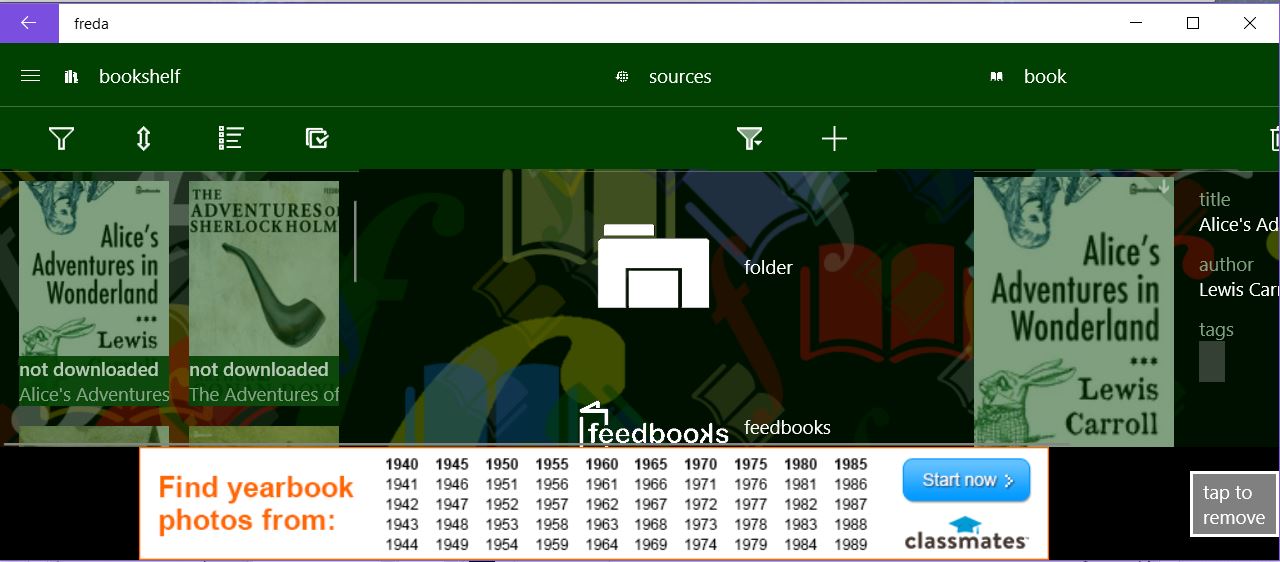1280x562 pixels.
Task: Delete the book with trash icon
Action: click(x=1275, y=138)
